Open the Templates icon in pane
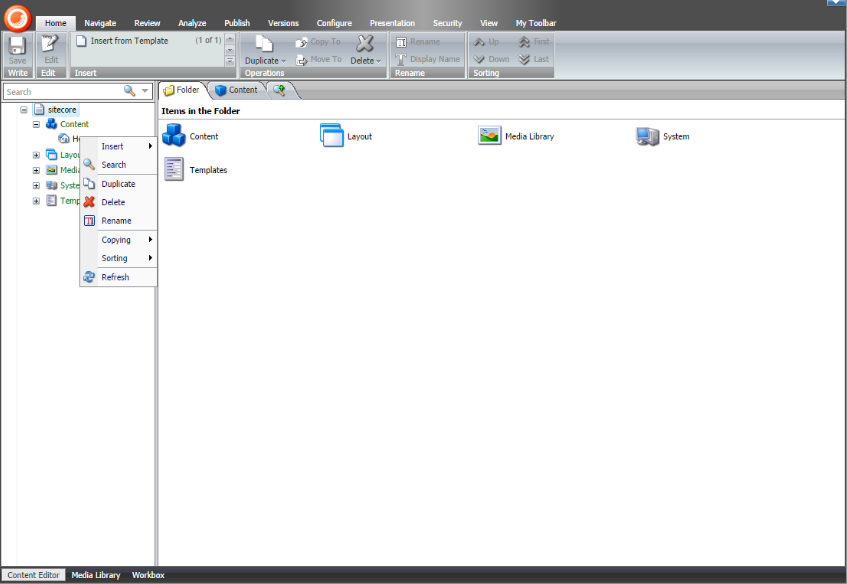This screenshot has height=584, width=847. (x=173, y=169)
